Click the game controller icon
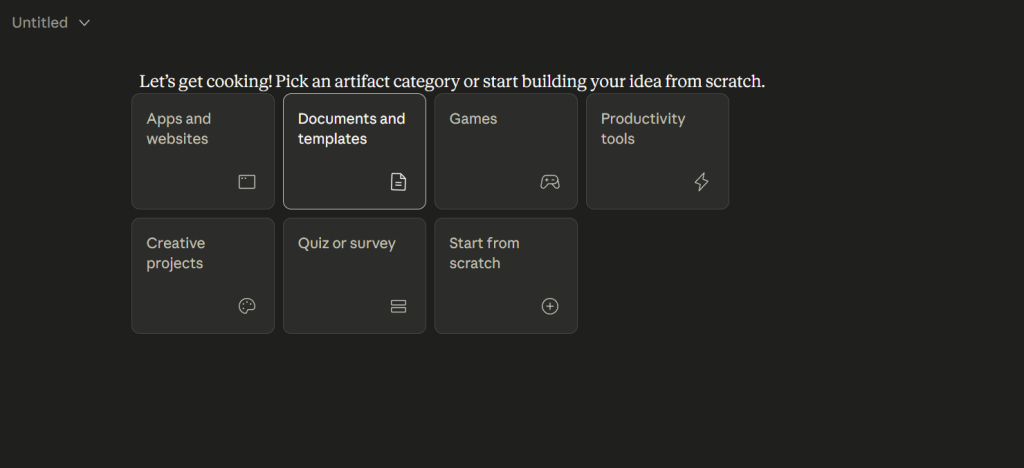Screen dimensions: 1024x468 (550, 182)
